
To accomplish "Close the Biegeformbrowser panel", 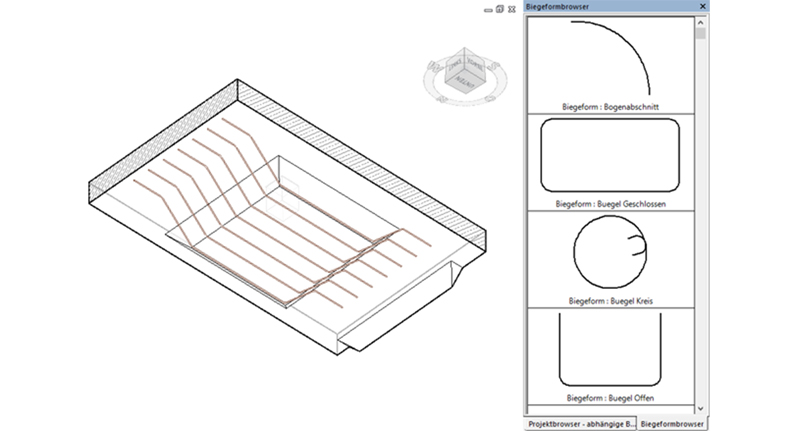I will [702, 7].
